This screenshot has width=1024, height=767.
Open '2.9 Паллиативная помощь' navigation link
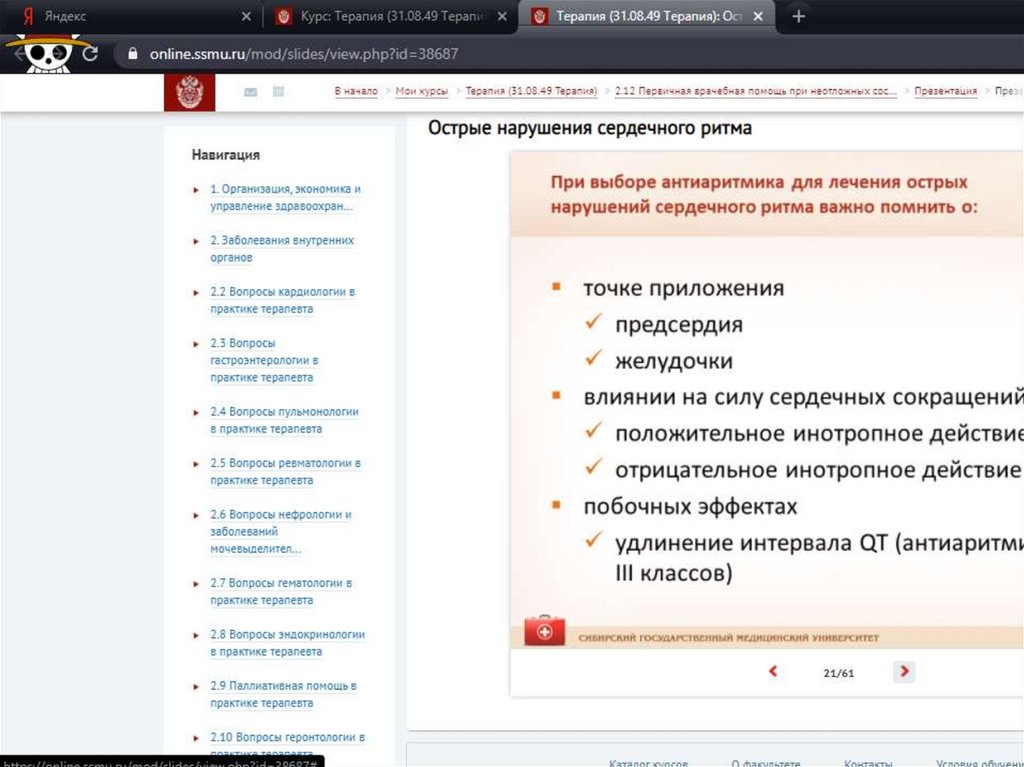click(283, 694)
